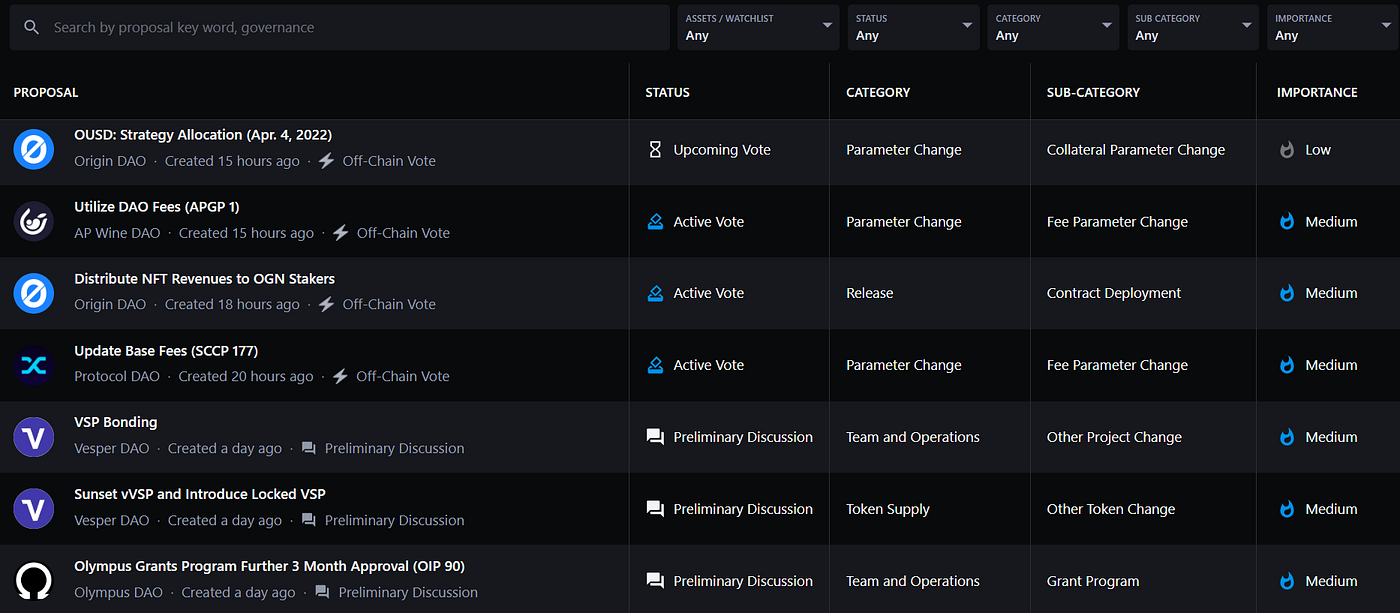Click Active Vote icon in Utilize DAO Fees row
The height and width of the screenshot is (613, 1400).
click(655, 222)
